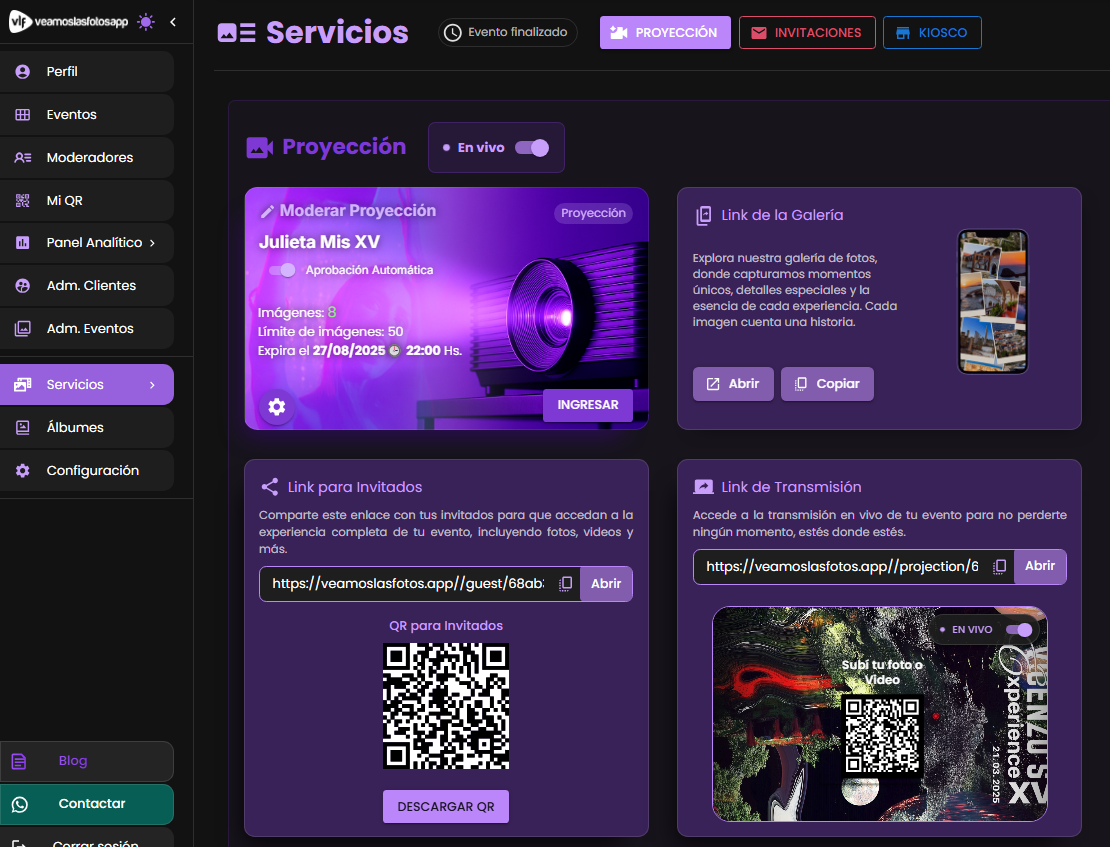Image resolution: width=1110 pixels, height=847 pixels.
Task: Click the expiry date 27/08/2025 text
Action: pyautogui.click(x=349, y=351)
